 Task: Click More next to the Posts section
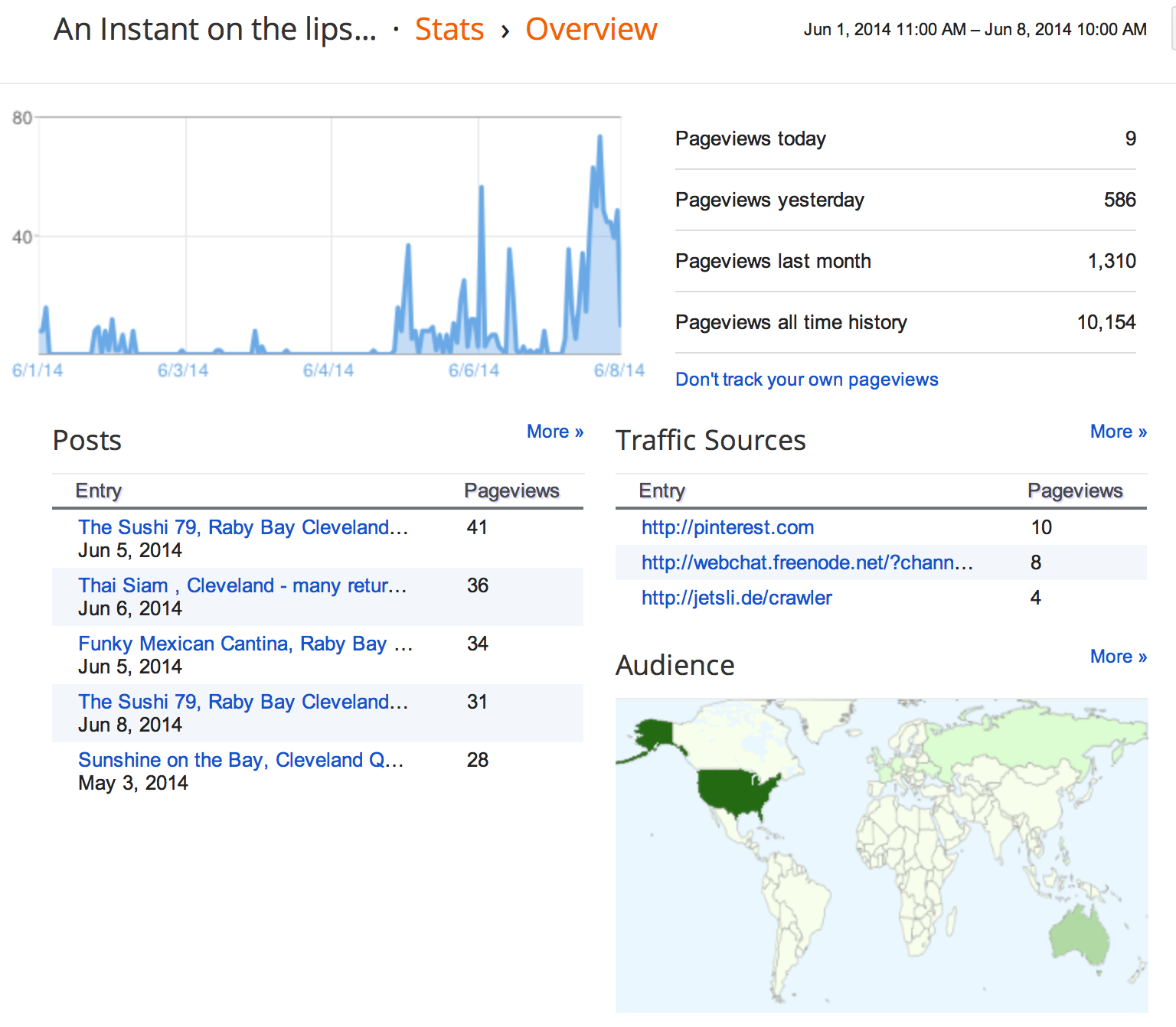point(555,431)
